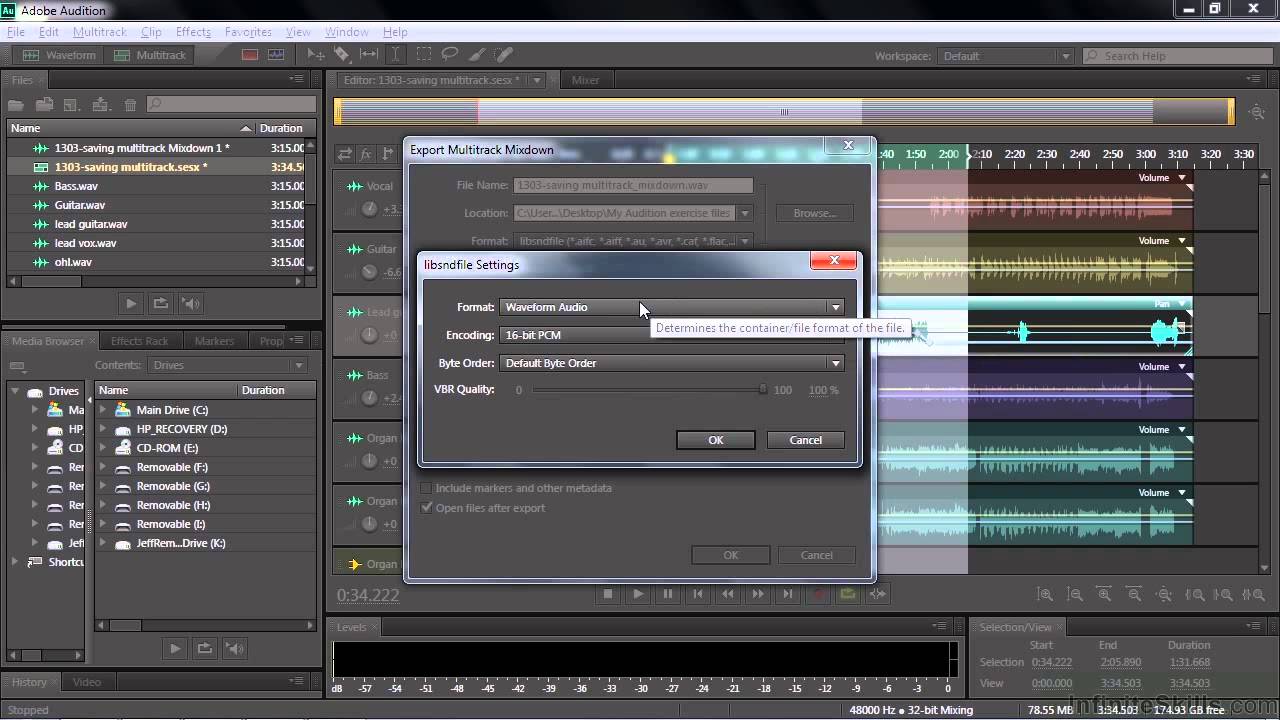
Task: Click OK in Export Multitrack Mixdown dialog
Action: click(x=731, y=555)
